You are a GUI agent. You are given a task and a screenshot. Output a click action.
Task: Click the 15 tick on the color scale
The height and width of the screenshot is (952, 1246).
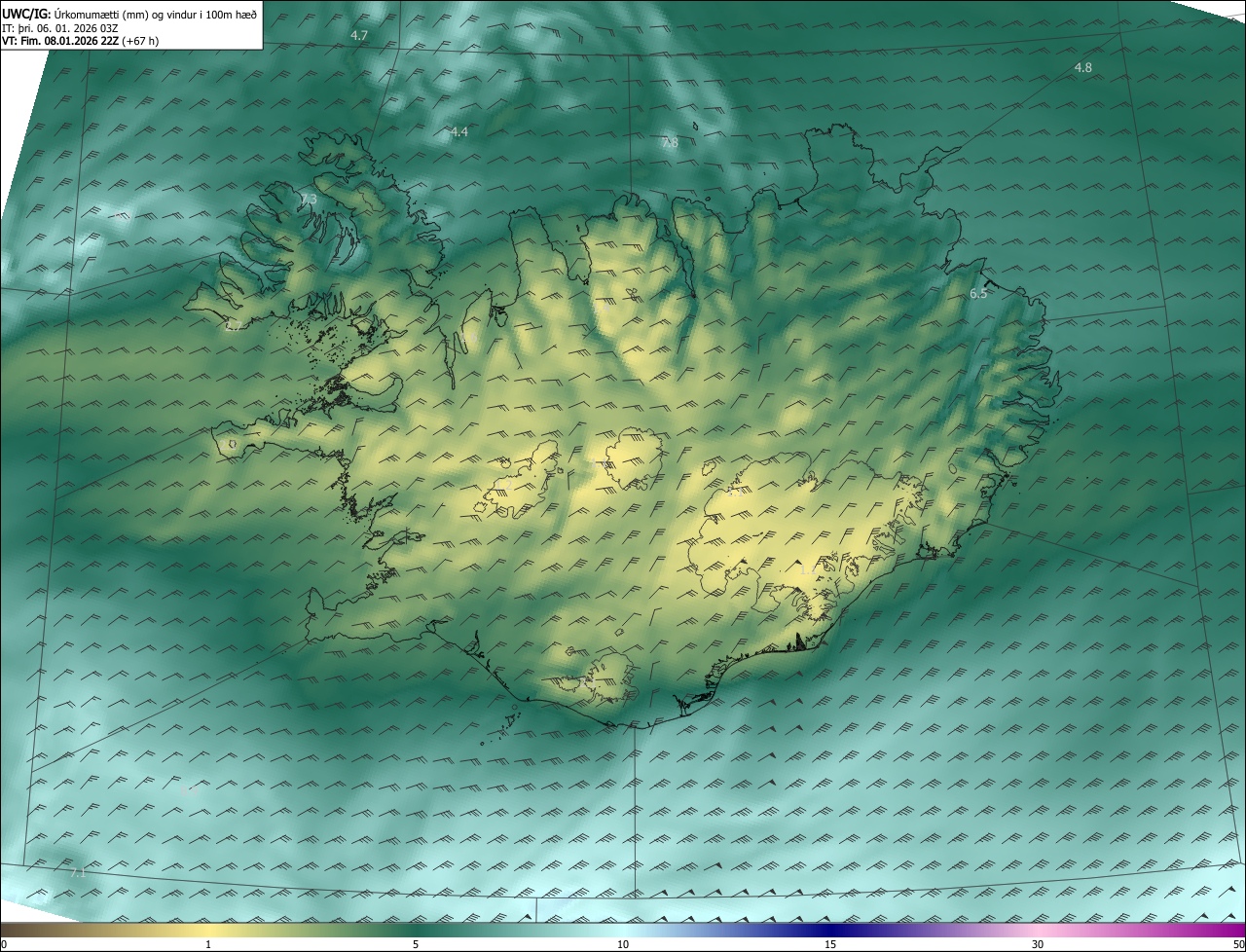[x=830, y=944]
